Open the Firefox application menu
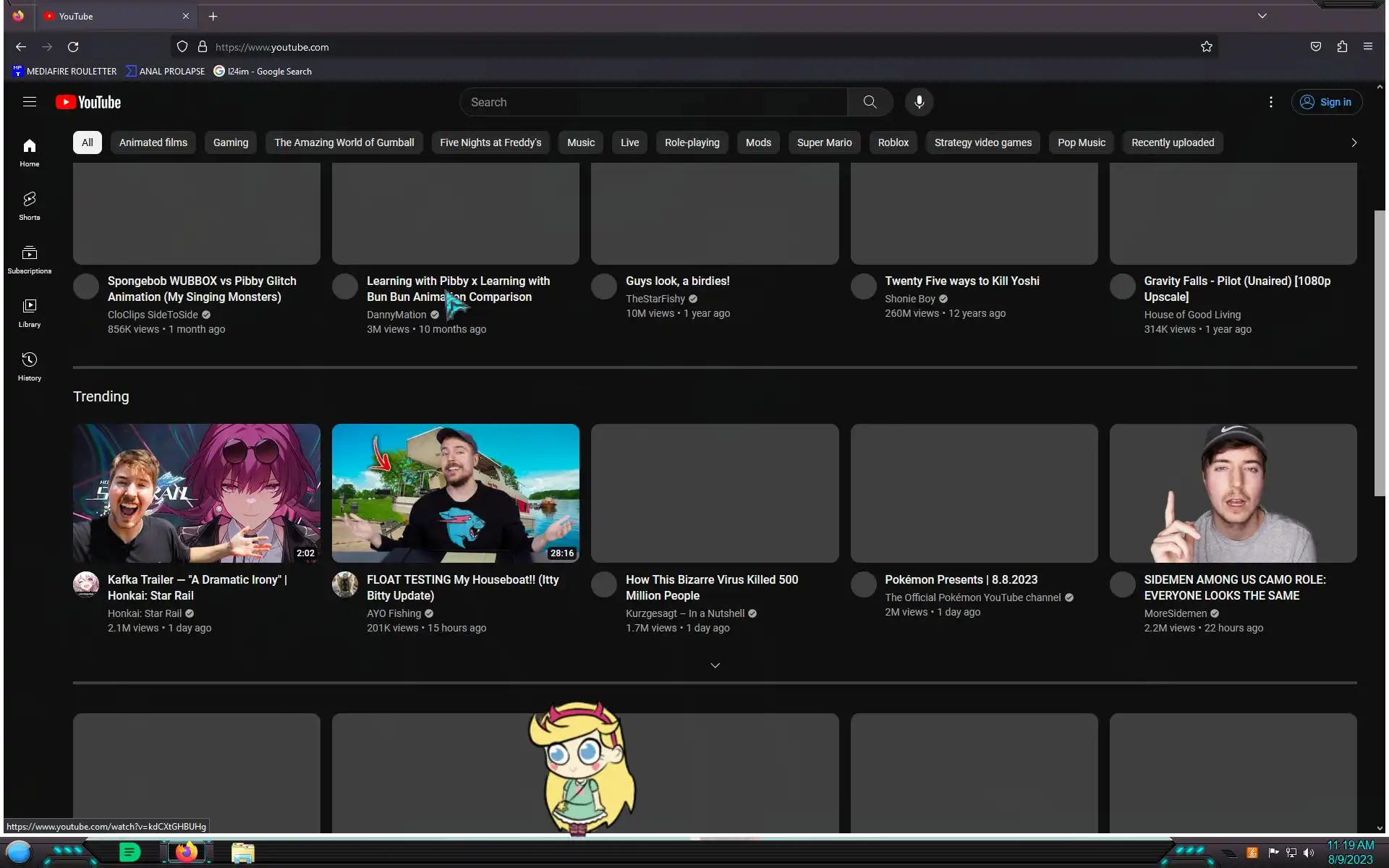 (x=1367, y=47)
